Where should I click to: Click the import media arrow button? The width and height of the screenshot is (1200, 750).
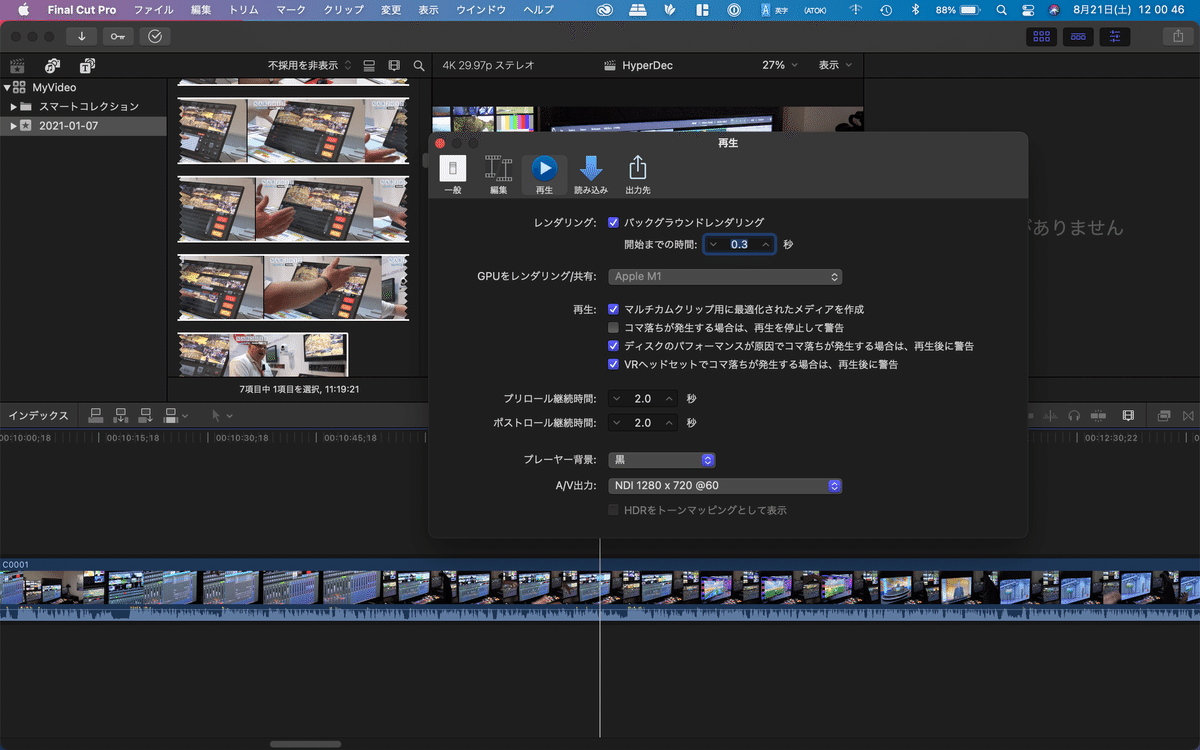coord(81,36)
